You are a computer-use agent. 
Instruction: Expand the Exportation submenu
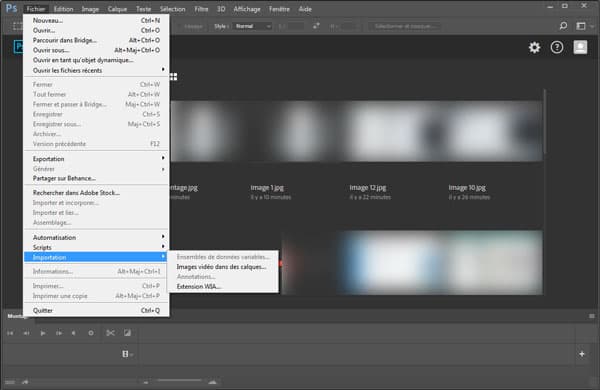coord(96,158)
